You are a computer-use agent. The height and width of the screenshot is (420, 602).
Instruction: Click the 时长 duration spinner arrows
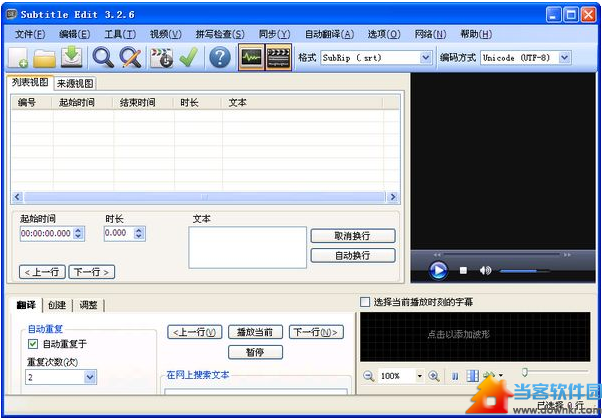tap(139, 233)
